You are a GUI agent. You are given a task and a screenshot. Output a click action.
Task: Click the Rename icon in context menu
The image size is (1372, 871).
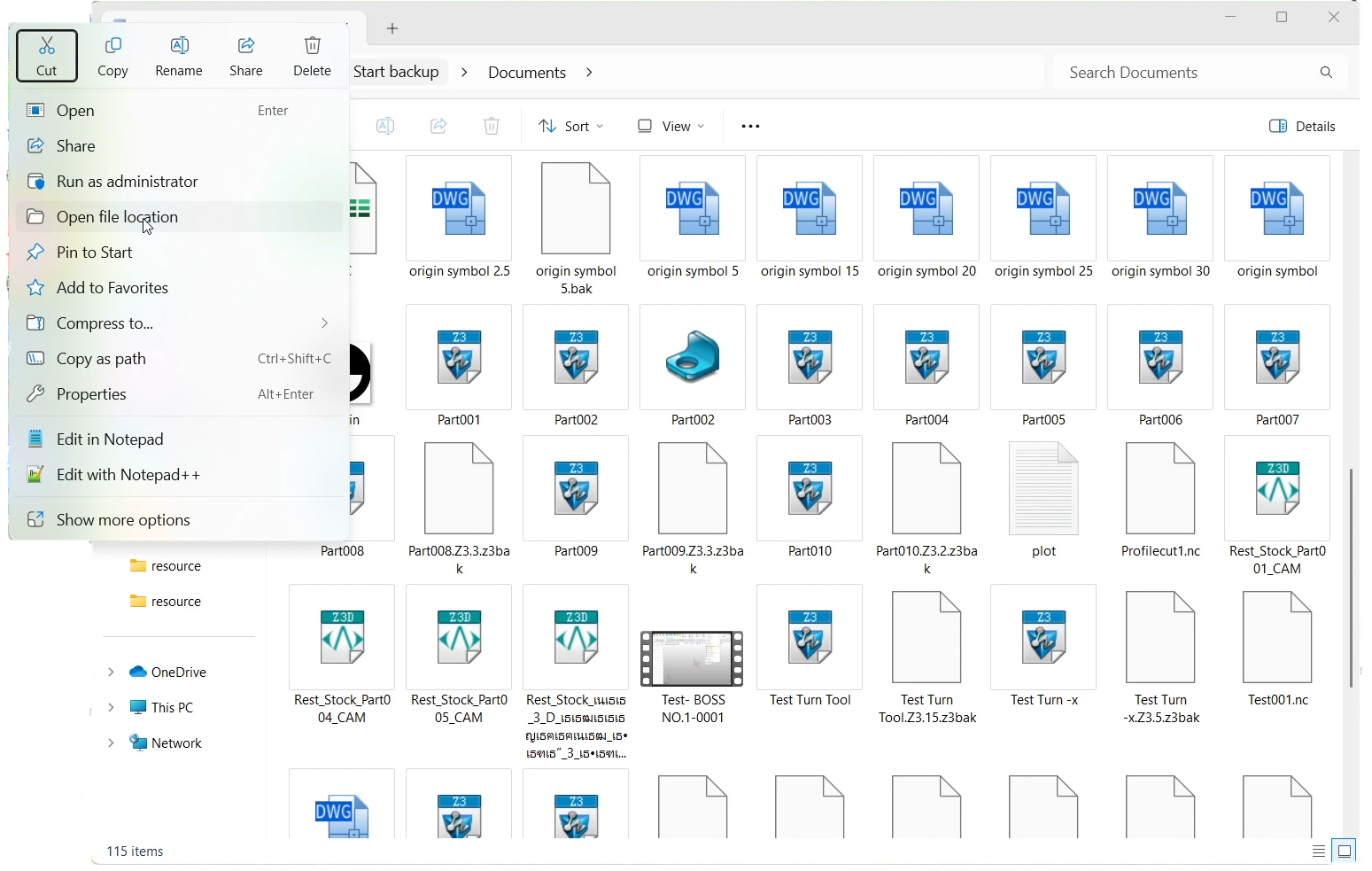coord(179,56)
